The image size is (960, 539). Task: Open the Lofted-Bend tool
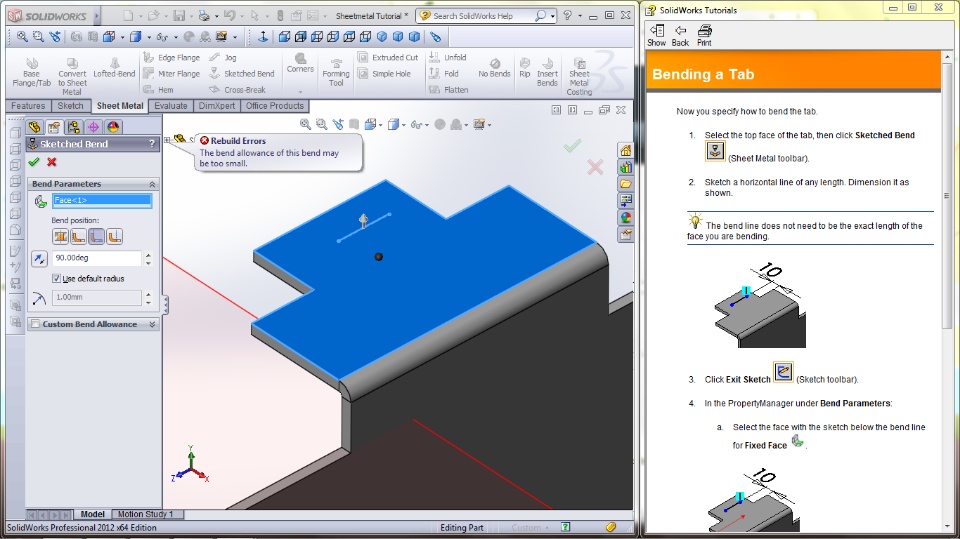(x=114, y=67)
